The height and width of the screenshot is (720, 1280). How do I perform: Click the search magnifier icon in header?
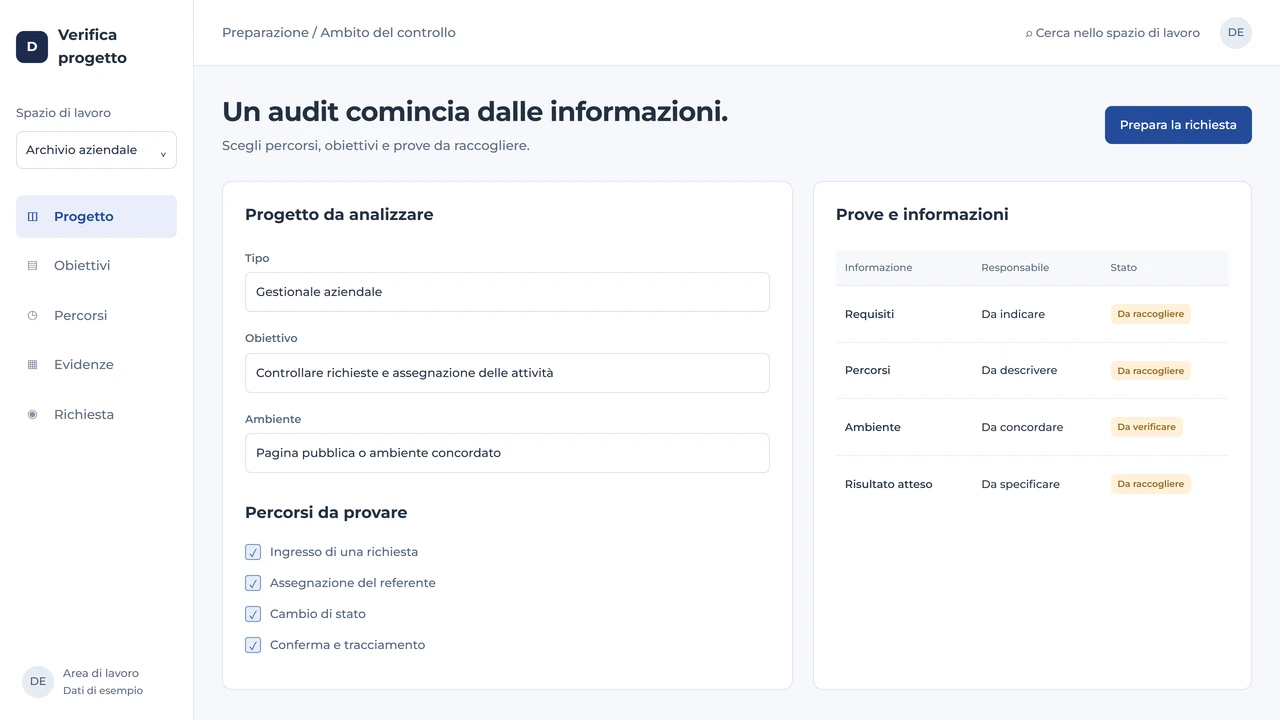tap(1029, 33)
